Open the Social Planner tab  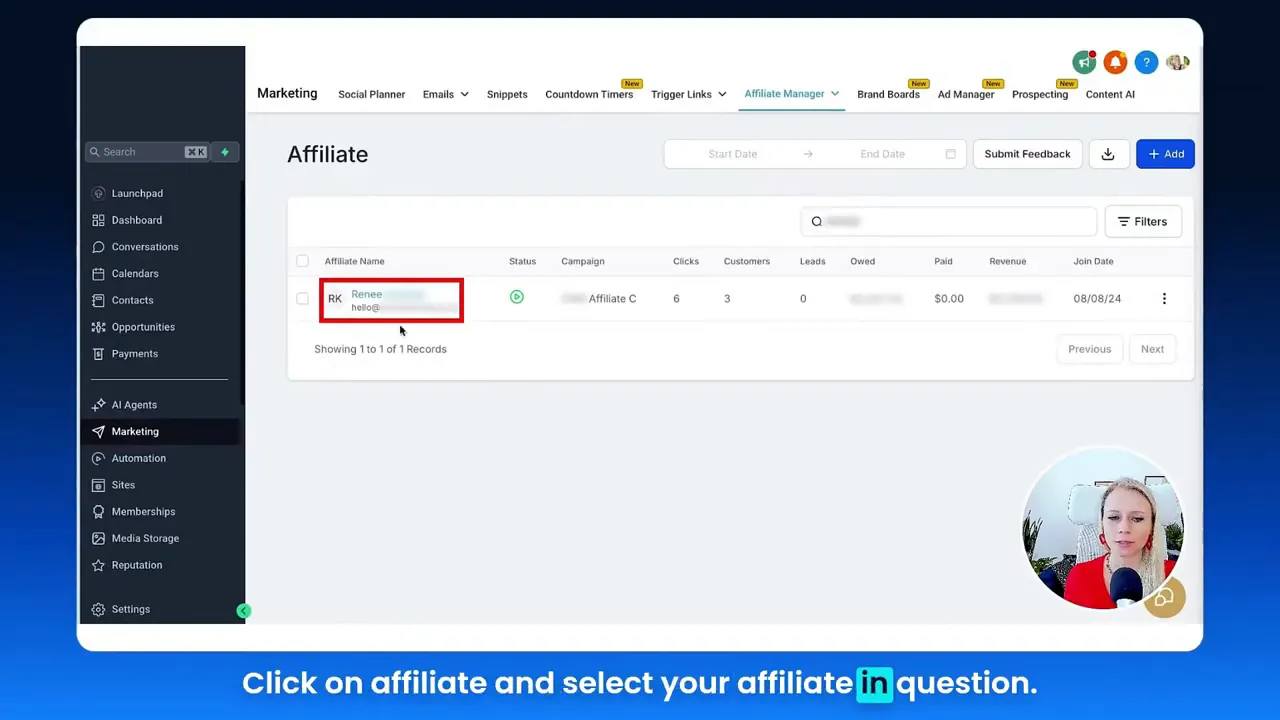coord(371,94)
